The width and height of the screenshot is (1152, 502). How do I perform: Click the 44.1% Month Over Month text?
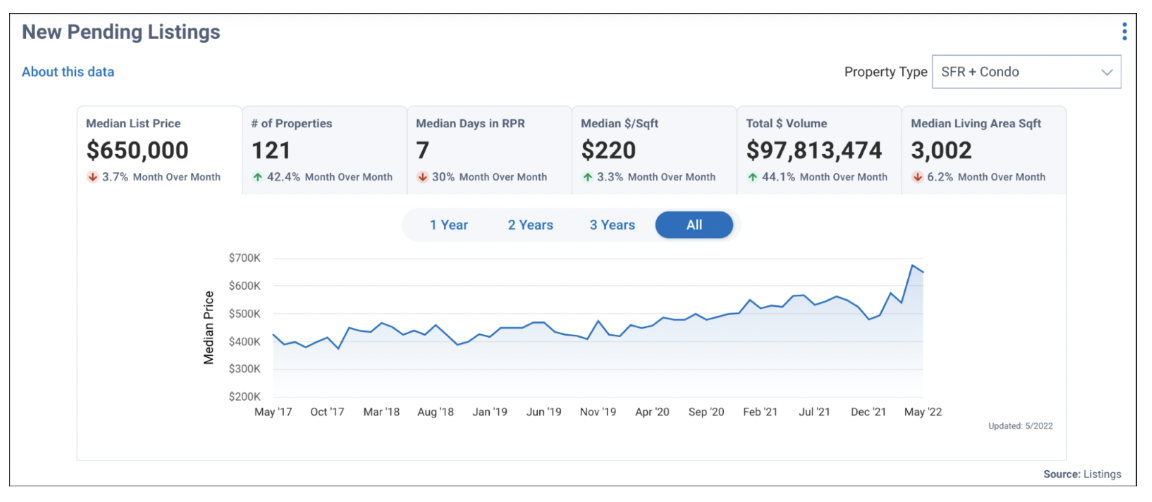pos(824,177)
